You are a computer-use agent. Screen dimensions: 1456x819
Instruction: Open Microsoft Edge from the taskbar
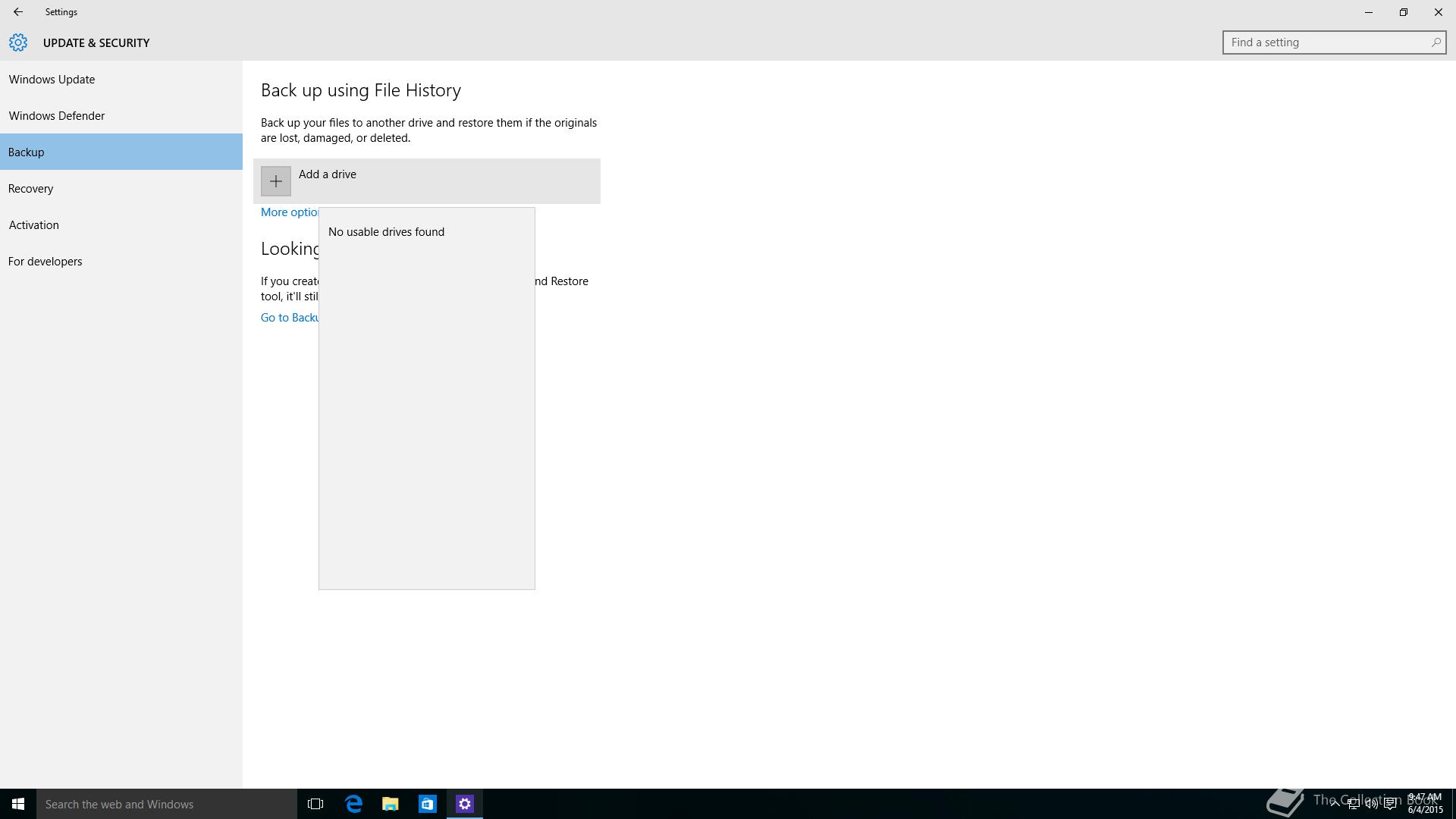[x=353, y=804]
